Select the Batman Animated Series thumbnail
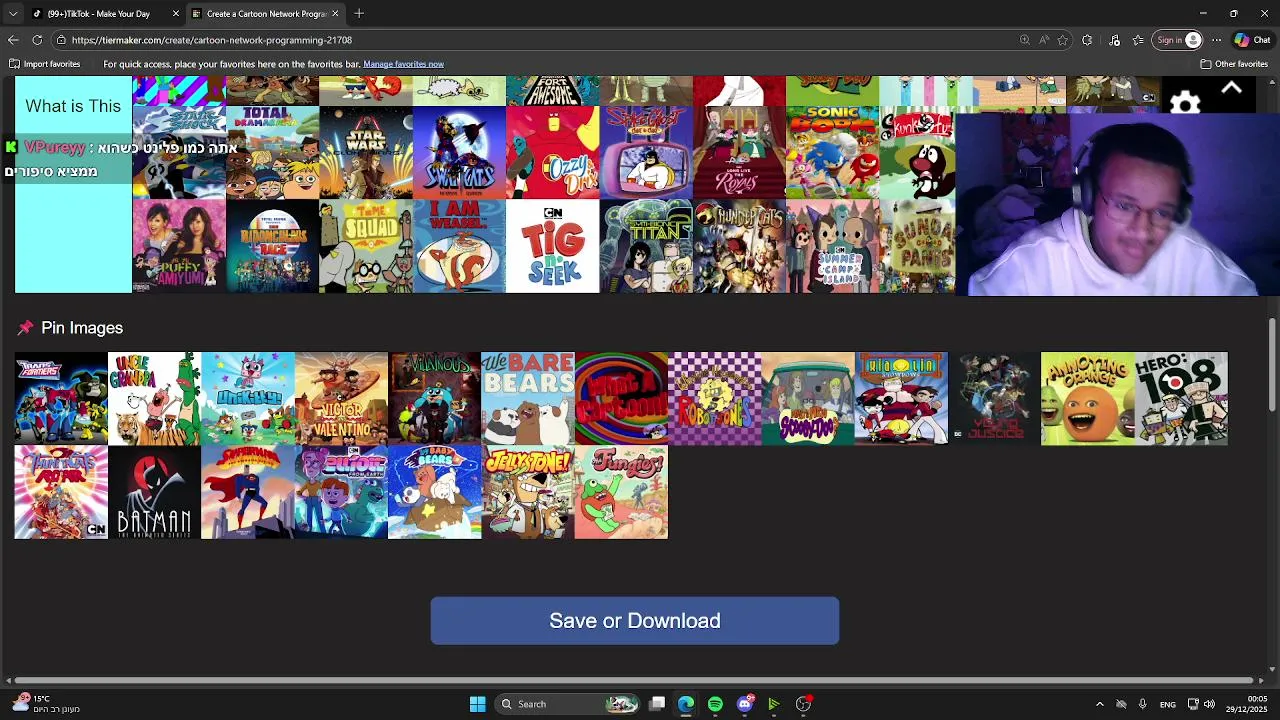Image resolution: width=1280 pixels, height=720 pixels. pos(154,492)
